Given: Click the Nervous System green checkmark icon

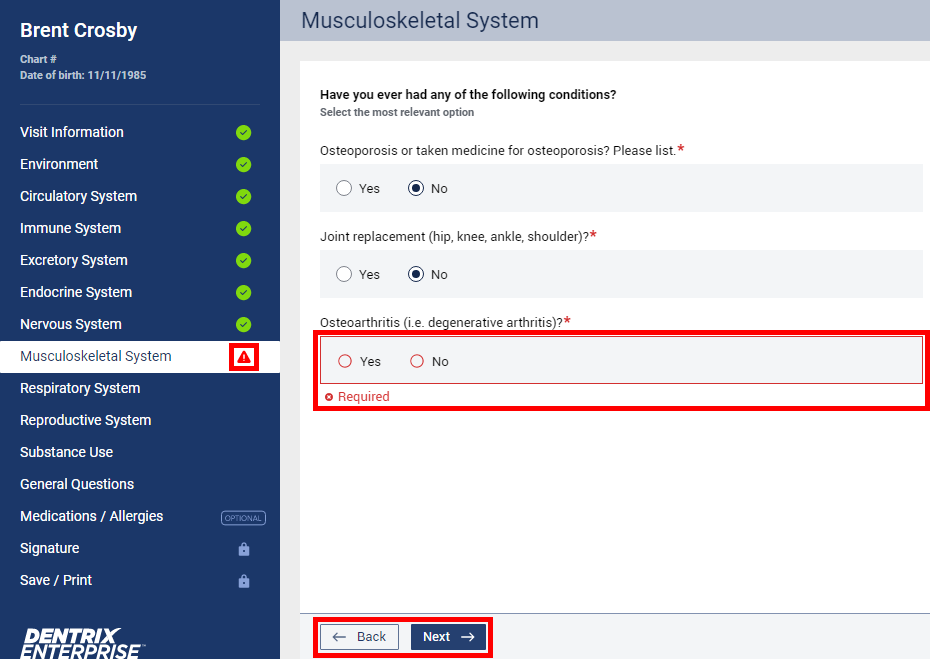Looking at the screenshot, I should [x=243, y=324].
